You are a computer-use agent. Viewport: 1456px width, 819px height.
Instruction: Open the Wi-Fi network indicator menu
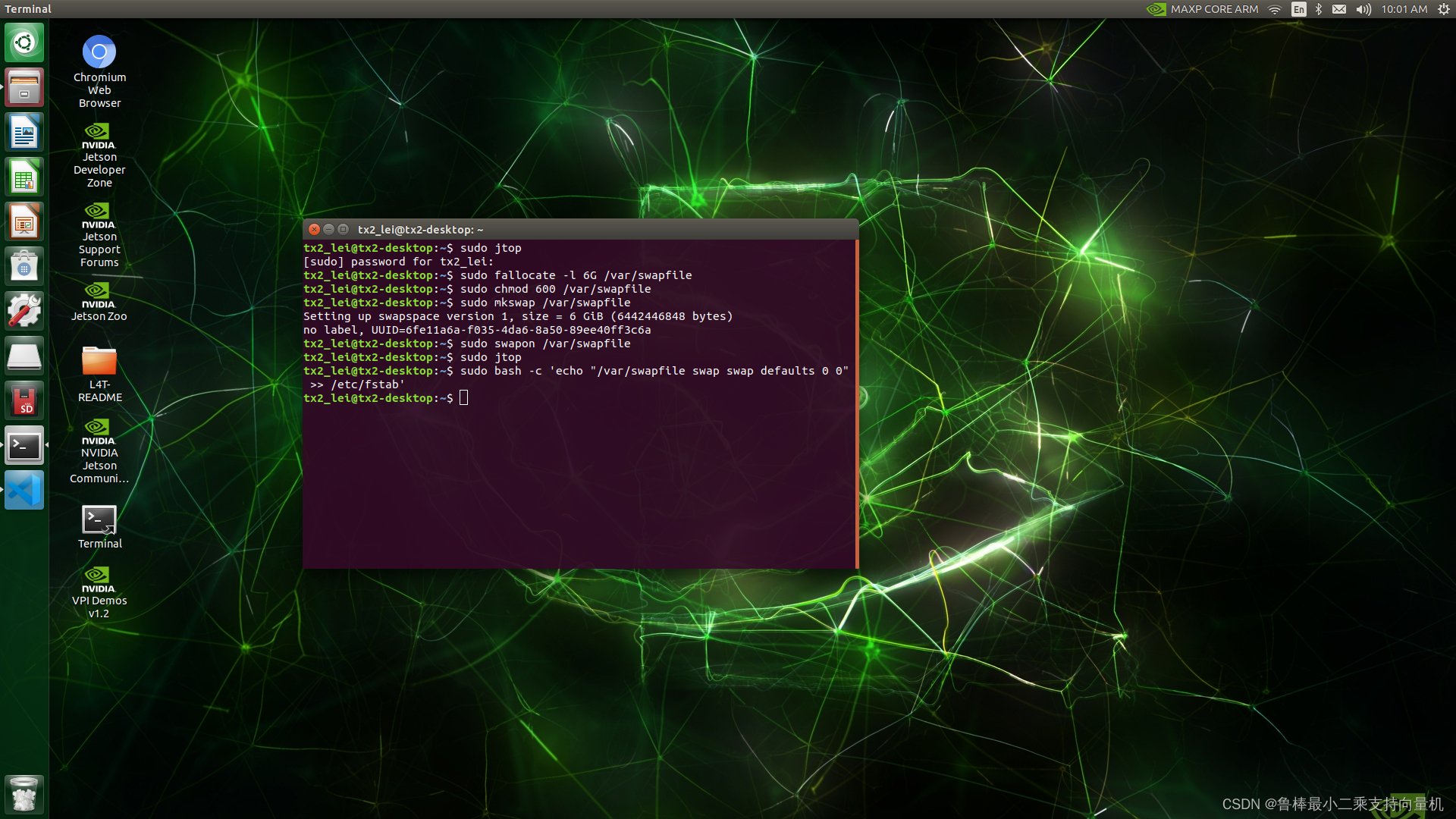point(1275,9)
